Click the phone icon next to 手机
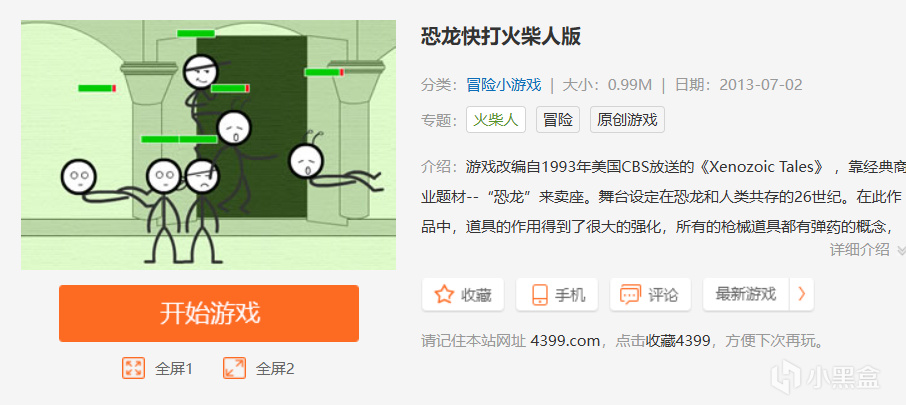906x405 pixels. (x=540, y=295)
